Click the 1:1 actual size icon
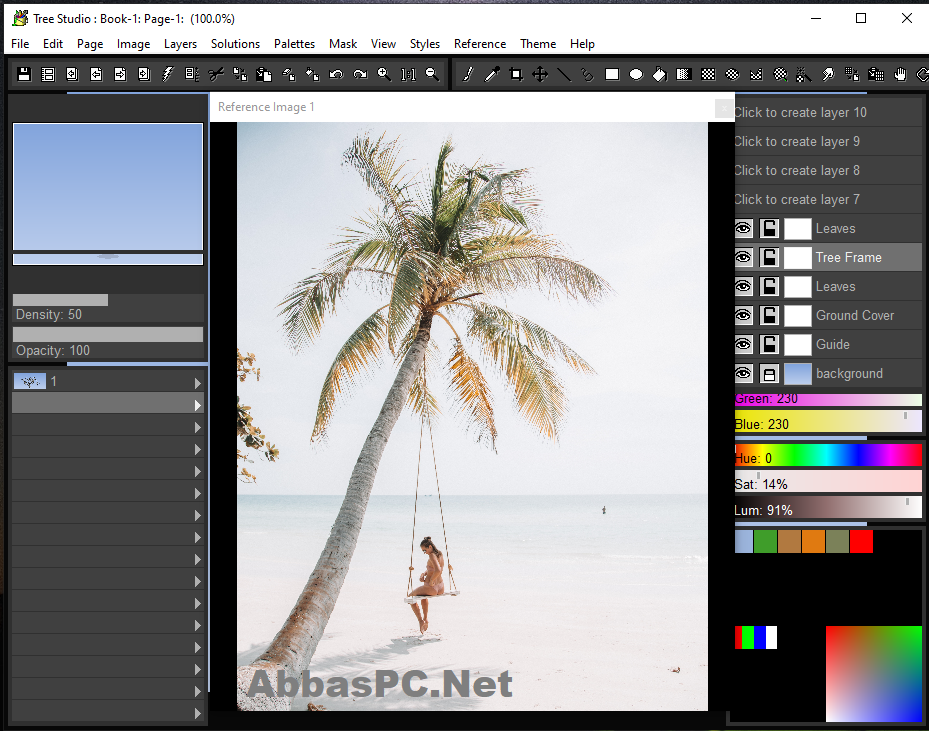Image resolution: width=929 pixels, height=731 pixels. pos(408,74)
